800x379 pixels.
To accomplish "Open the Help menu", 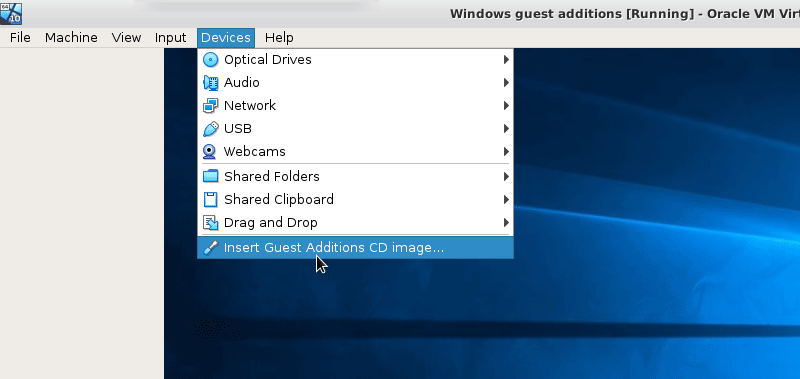I will 279,38.
